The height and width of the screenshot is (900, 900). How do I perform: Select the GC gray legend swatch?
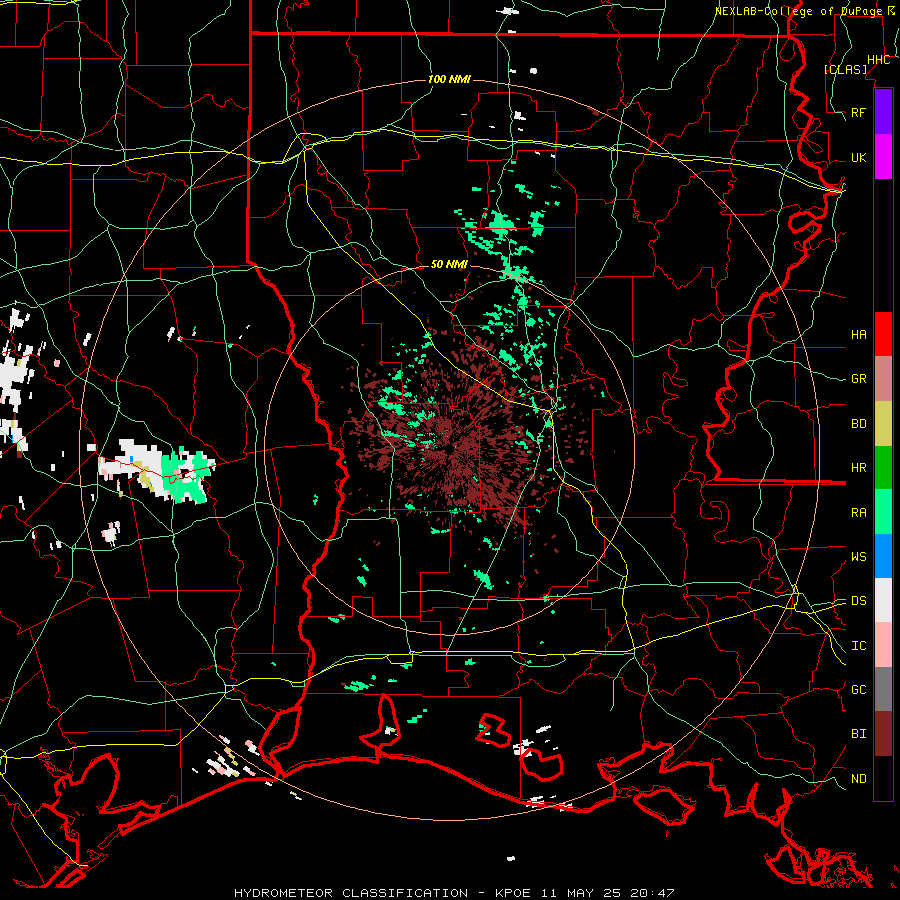(x=883, y=689)
